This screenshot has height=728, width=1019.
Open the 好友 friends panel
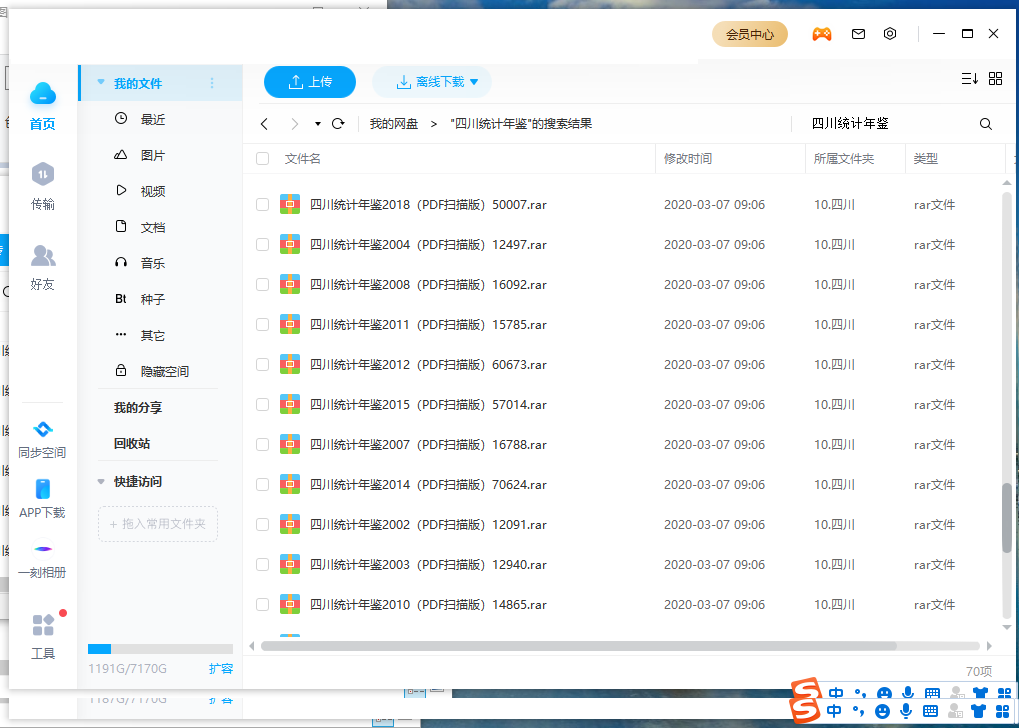coord(43,255)
